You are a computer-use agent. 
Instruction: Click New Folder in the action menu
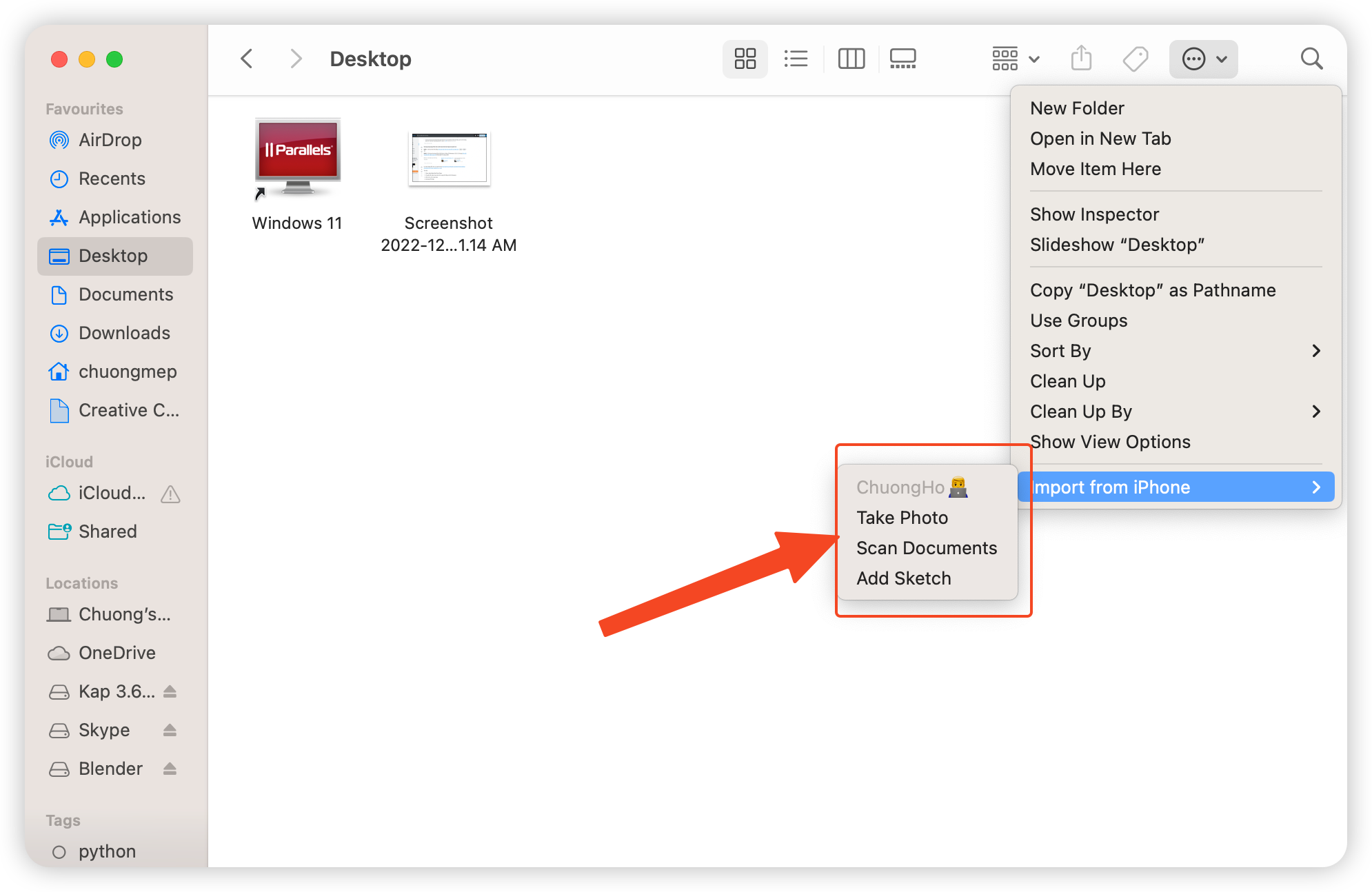tap(1077, 108)
